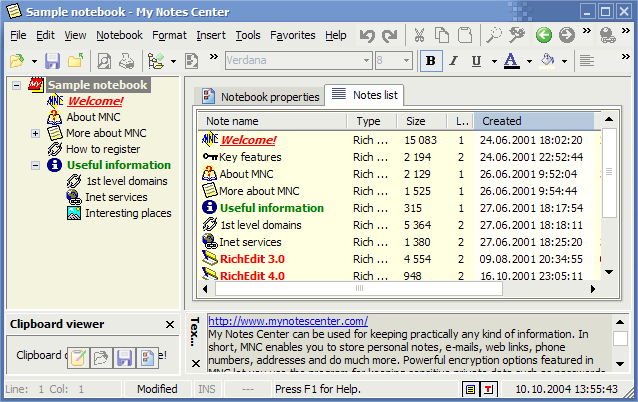Viewport: 638px width, 402px height.
Task: Toggle Underline formatting button
Action: [476, 61]
